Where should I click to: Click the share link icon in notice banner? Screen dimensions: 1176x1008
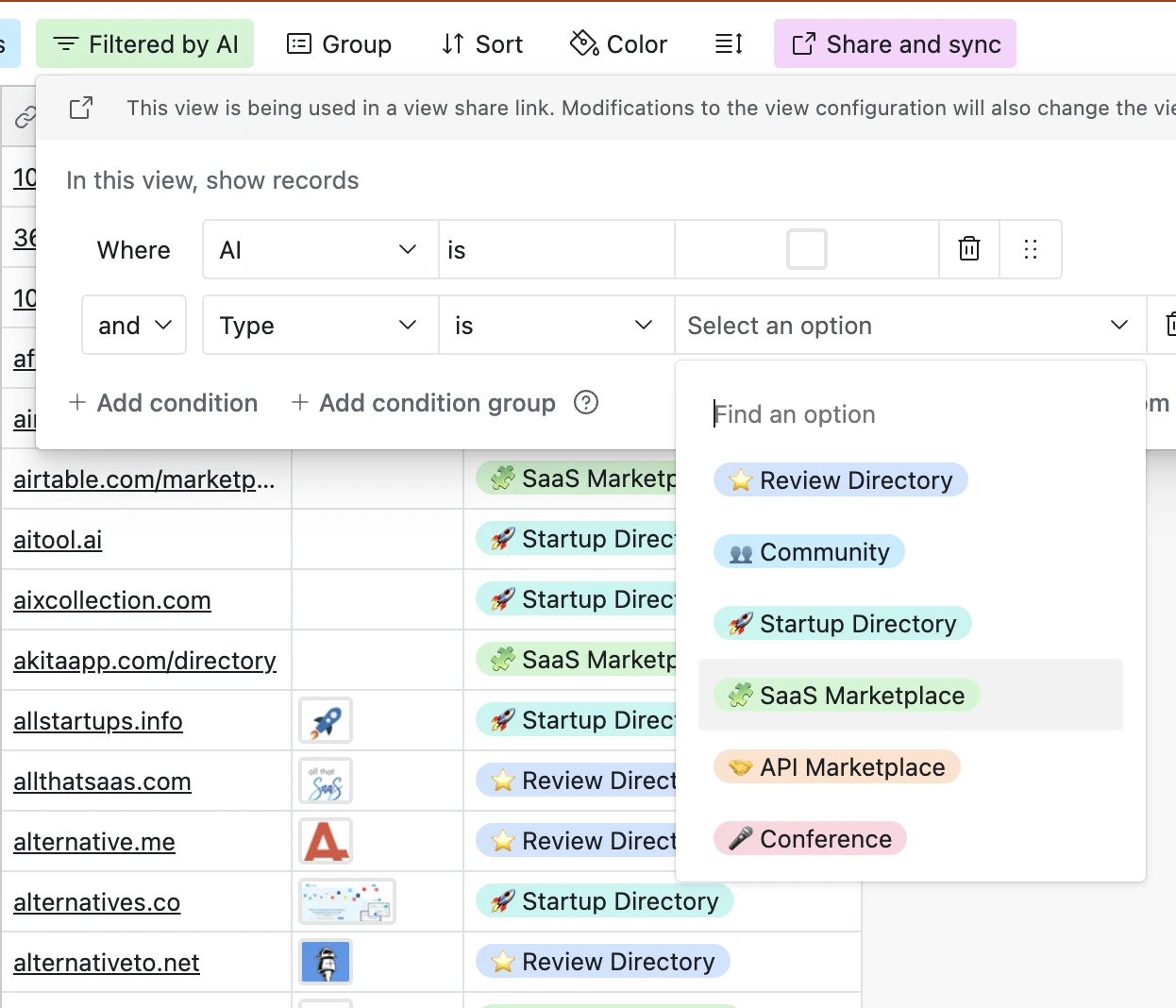(81, 109)
